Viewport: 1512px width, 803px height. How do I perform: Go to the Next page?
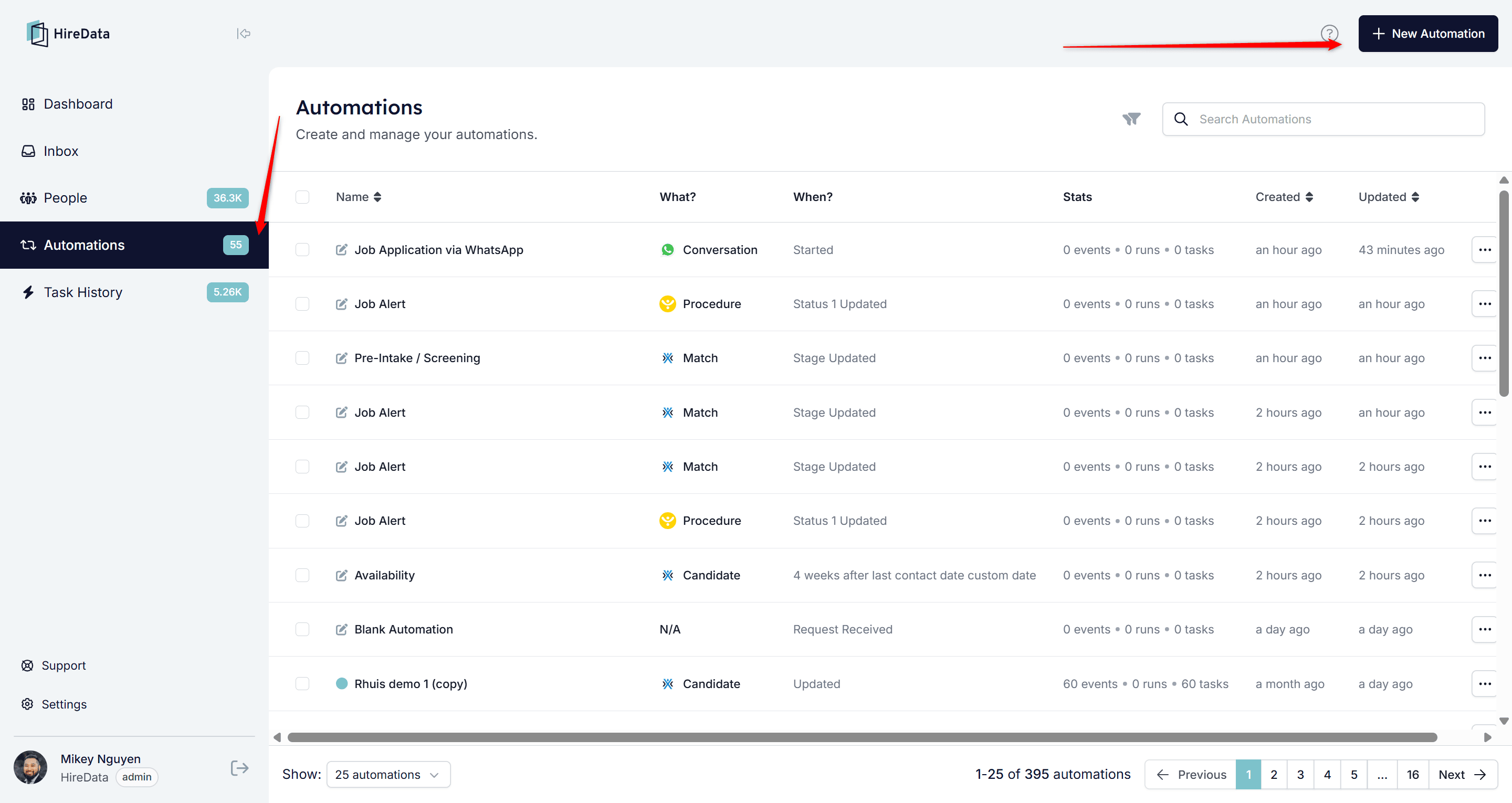(1463, 774)
